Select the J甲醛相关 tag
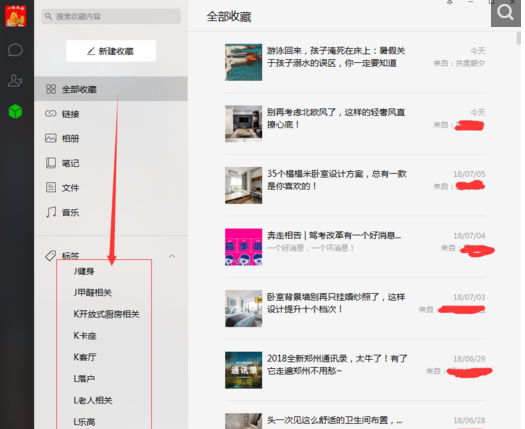525x429 pixels. tap(93, 292)
